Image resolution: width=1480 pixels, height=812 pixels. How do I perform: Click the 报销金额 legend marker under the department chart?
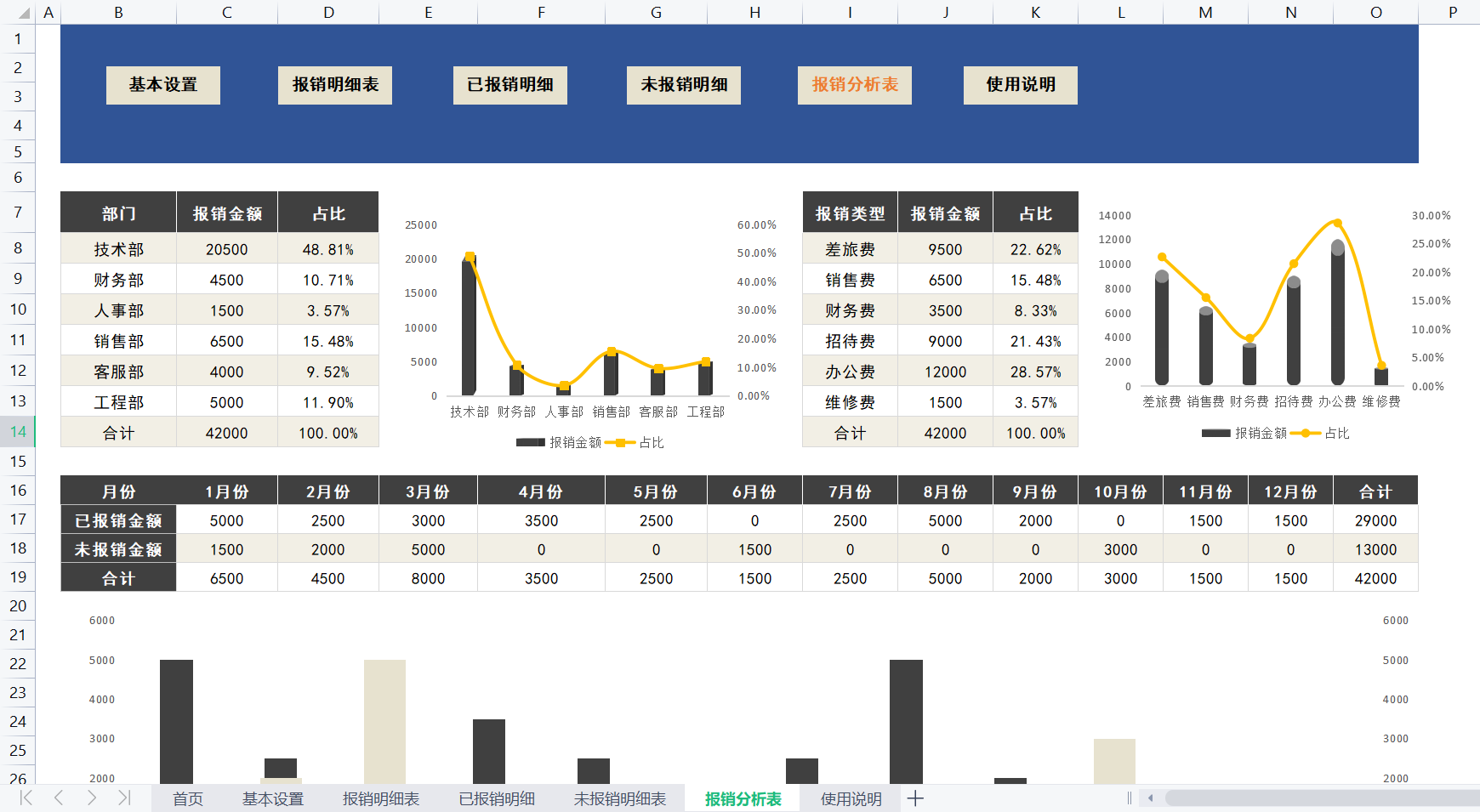click(x=529, y=442)
